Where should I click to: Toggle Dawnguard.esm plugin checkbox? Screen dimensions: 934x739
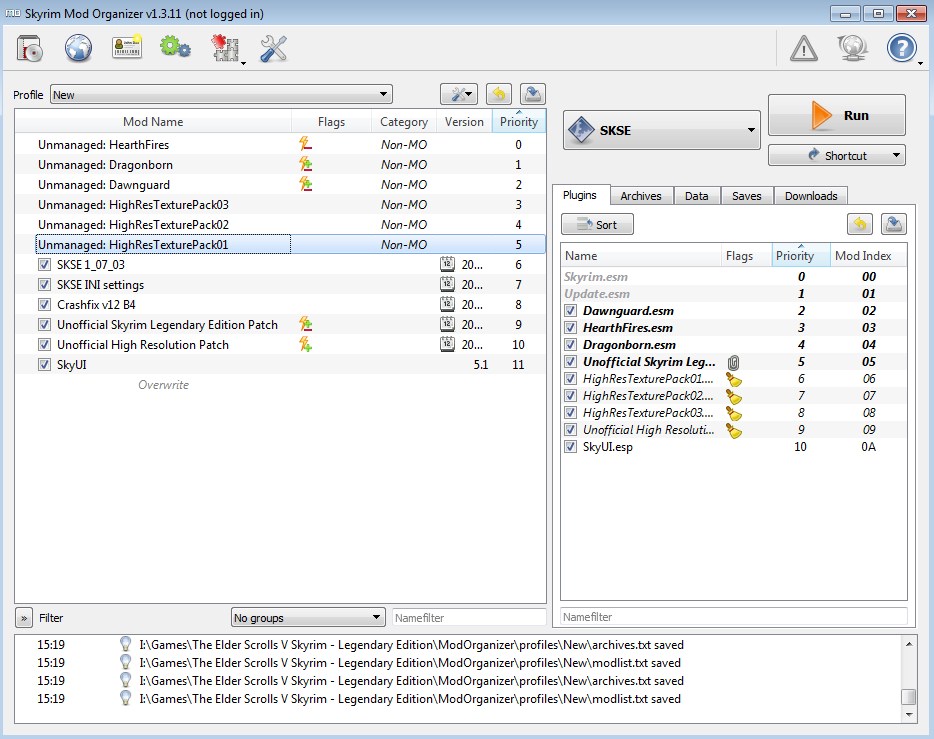pyautogui.click(x=571, y=310)
